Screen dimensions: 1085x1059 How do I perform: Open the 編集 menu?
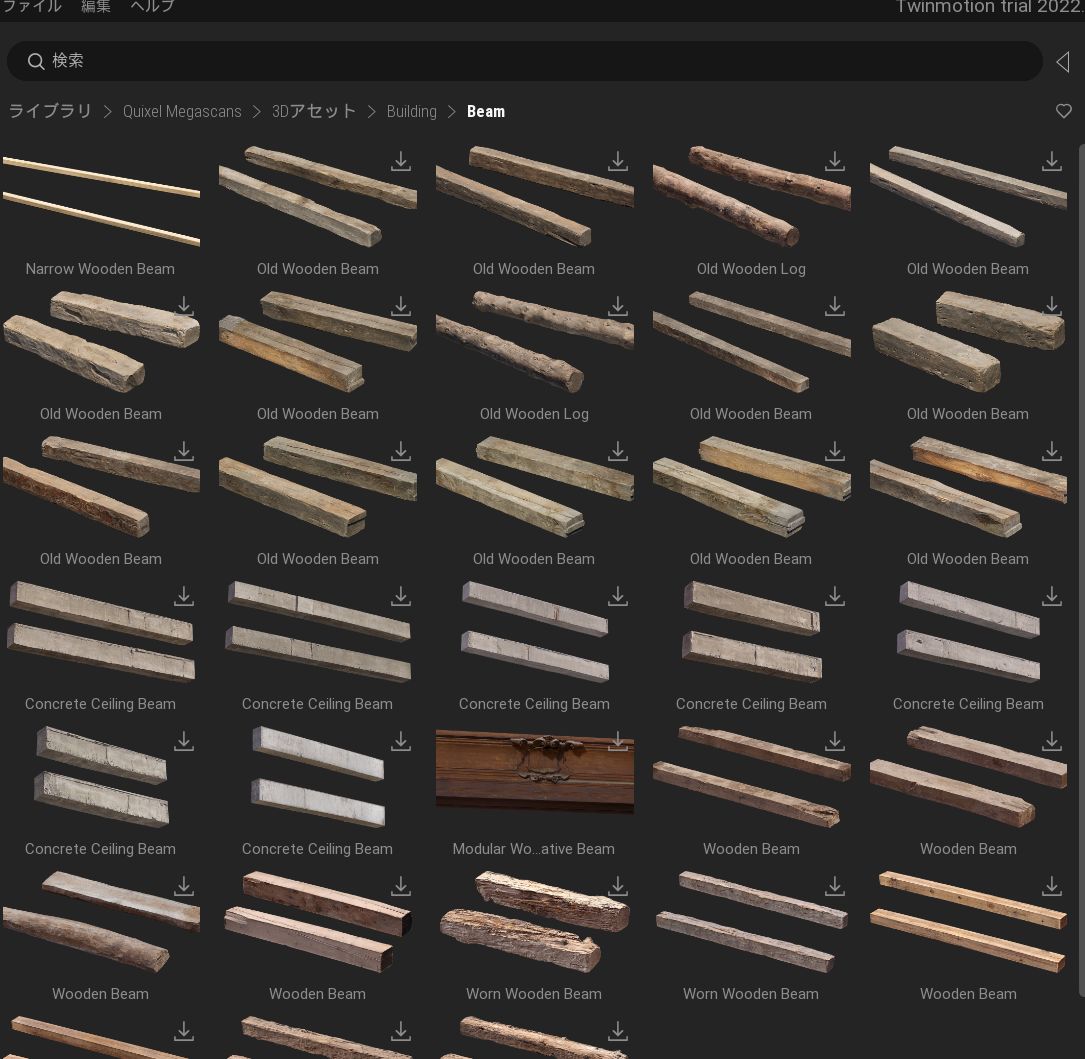click(95, 6)
